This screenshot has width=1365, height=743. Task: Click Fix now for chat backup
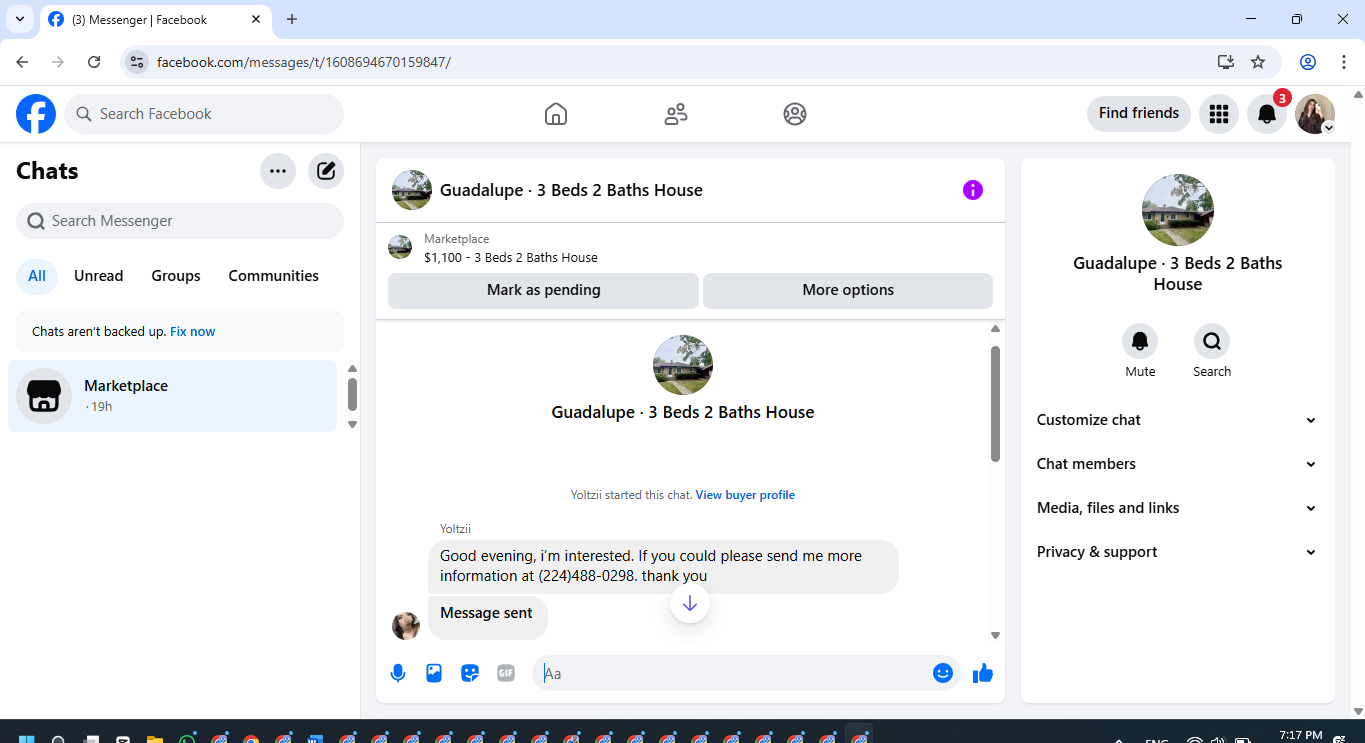pos(192,331)
